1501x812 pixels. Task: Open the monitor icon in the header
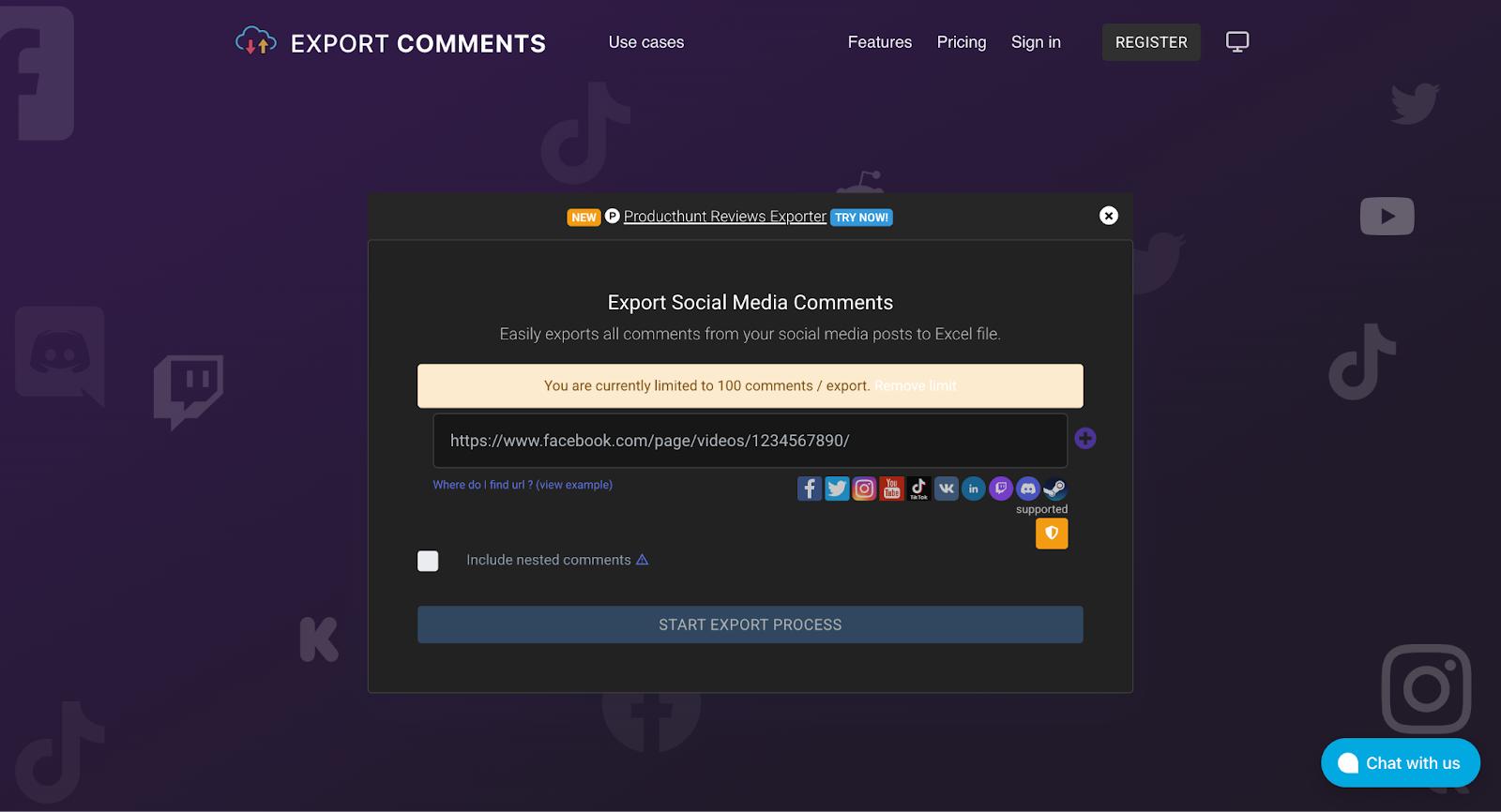point(1237,42)
